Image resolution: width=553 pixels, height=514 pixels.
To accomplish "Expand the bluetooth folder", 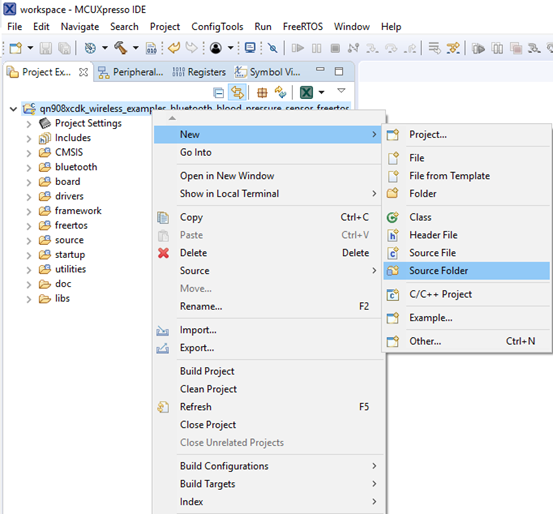I will [x=29, y=168].
